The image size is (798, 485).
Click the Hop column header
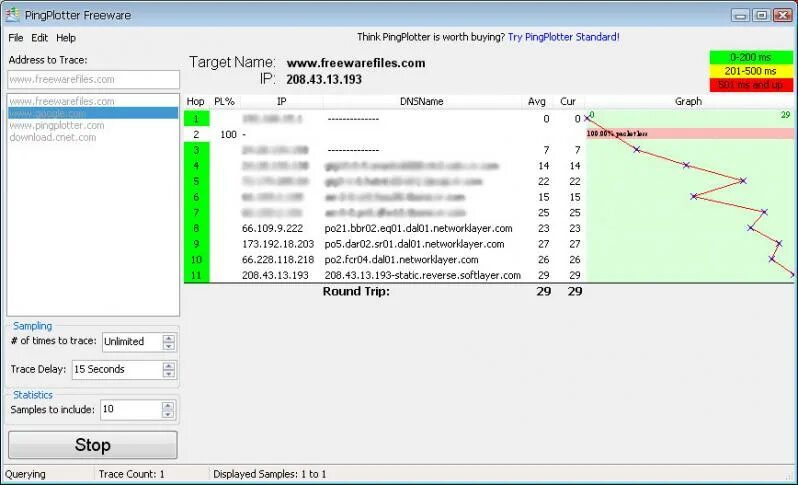pos(195,101)
